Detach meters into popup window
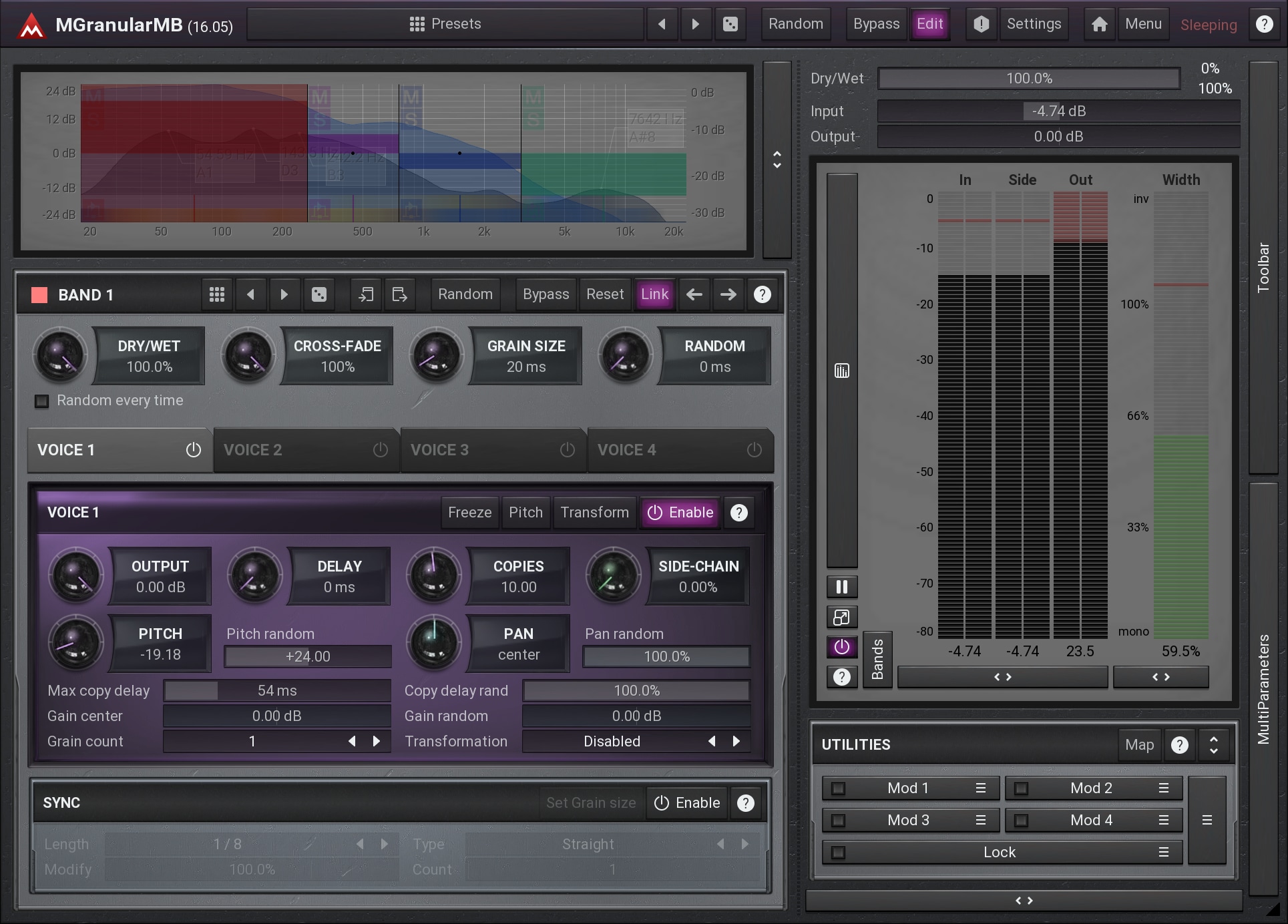1288x924 pixels. pyautogui.click(x=842, y=618)
